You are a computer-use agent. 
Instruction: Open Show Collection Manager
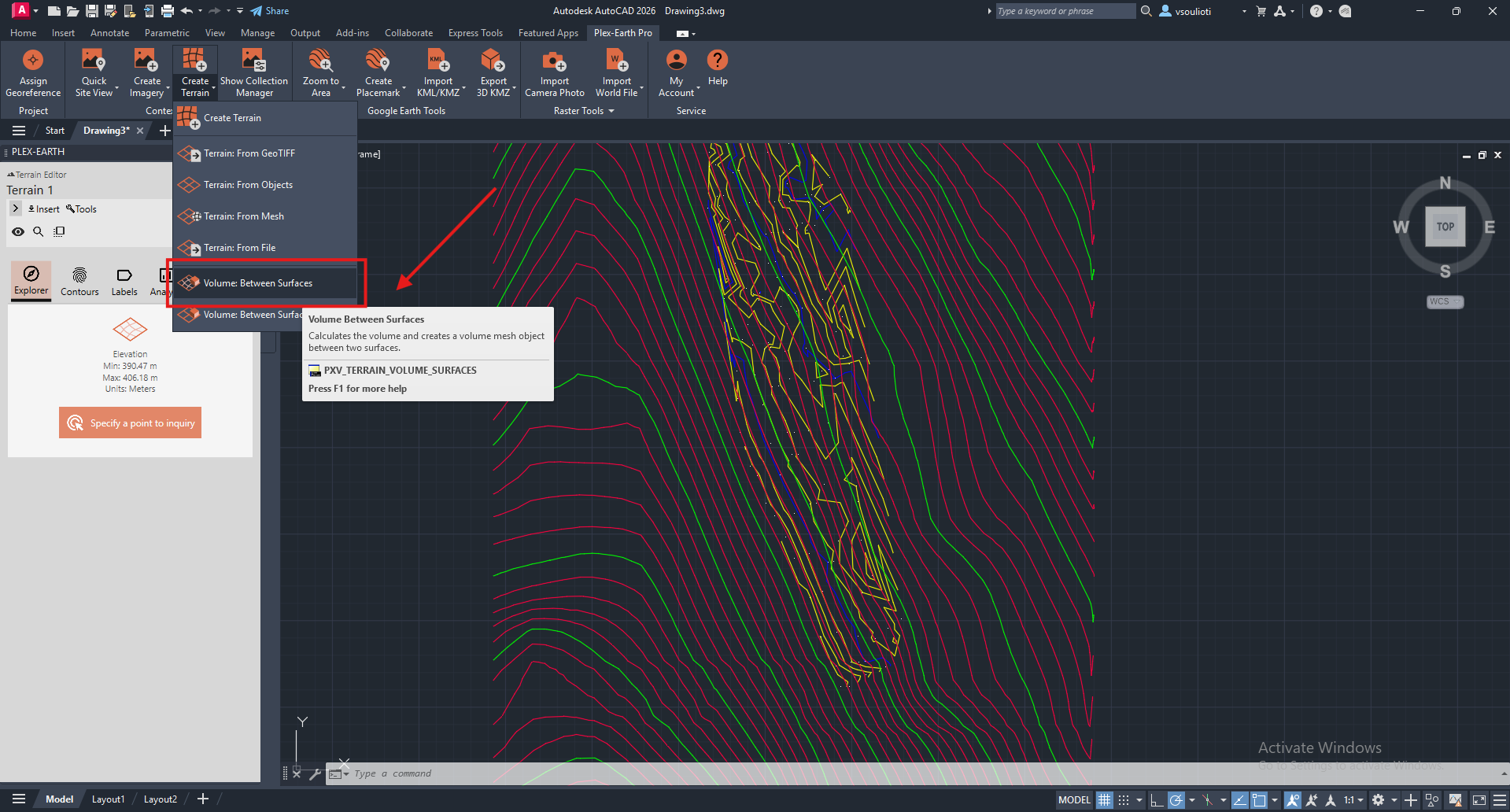click(x=254, y=72)
